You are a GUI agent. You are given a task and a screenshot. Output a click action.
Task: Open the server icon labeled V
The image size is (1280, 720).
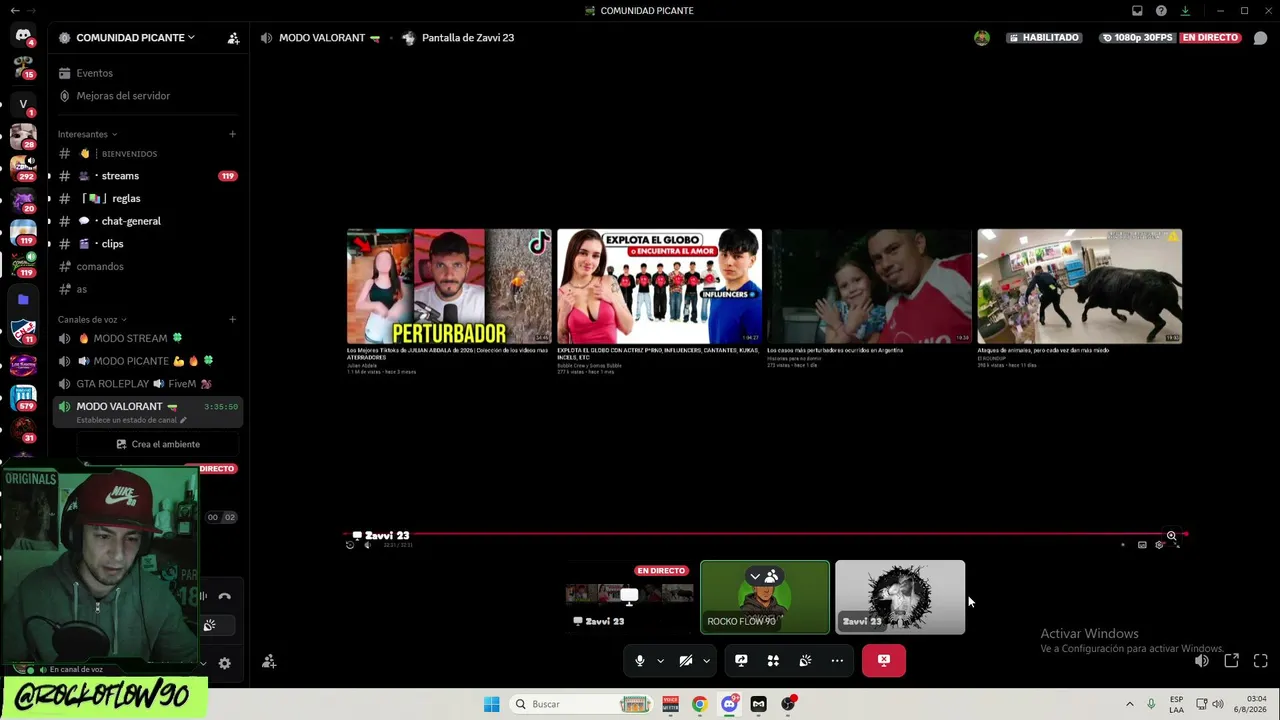pyautogui.click(x=23, y=103)
